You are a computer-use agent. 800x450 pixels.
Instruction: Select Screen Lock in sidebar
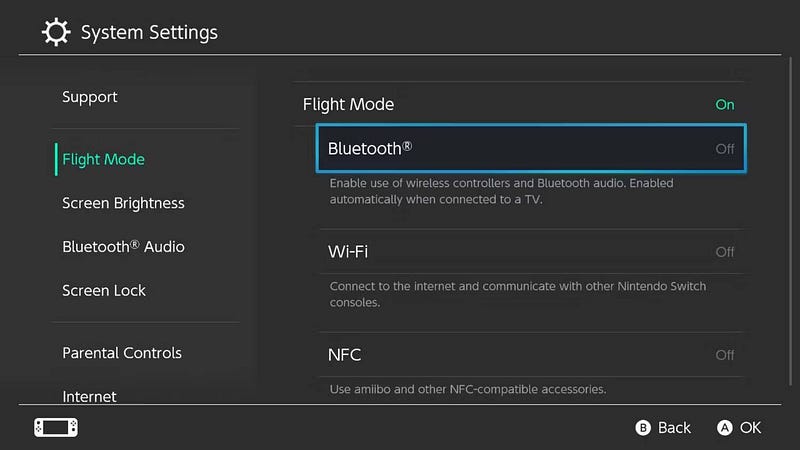coord(104,290)
